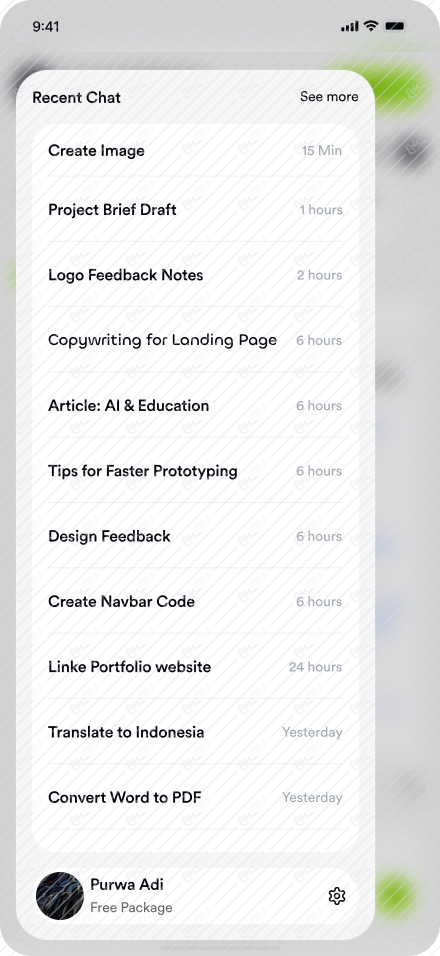Check the Wi-Fi status icon
The width and height of the screenshot is (440, 956).
[370, 26]
